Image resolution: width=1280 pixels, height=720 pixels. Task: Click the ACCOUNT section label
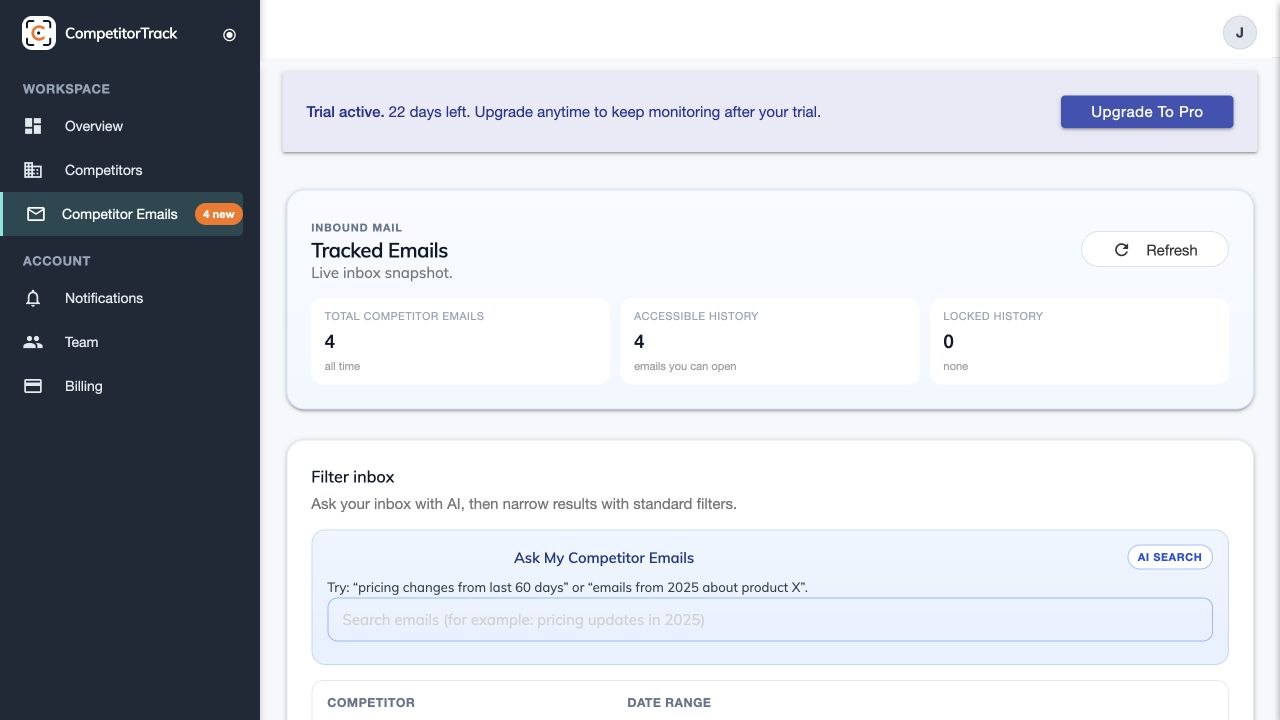pyautogui.click(x=56, y=261)
